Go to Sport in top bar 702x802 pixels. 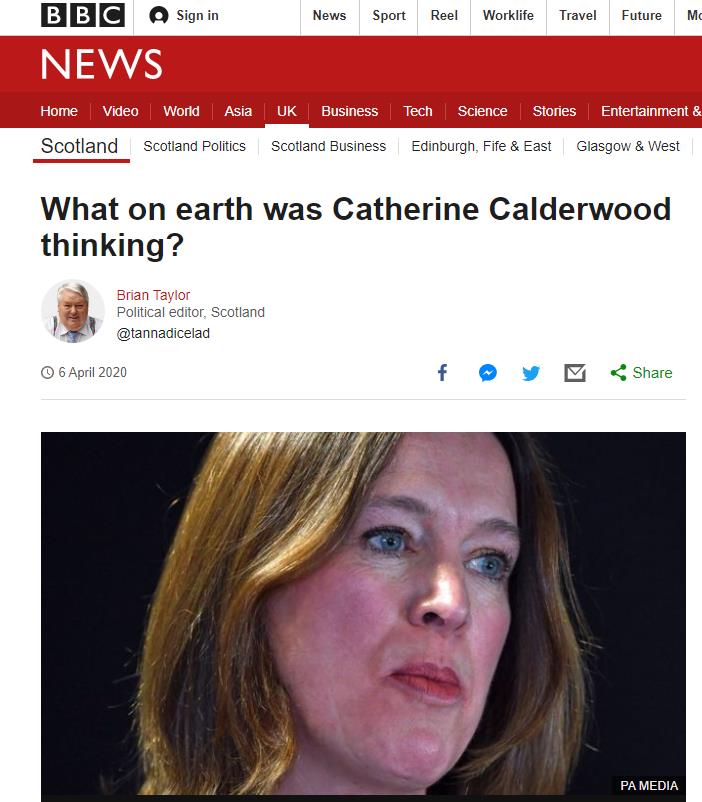(x=389, y=16)
